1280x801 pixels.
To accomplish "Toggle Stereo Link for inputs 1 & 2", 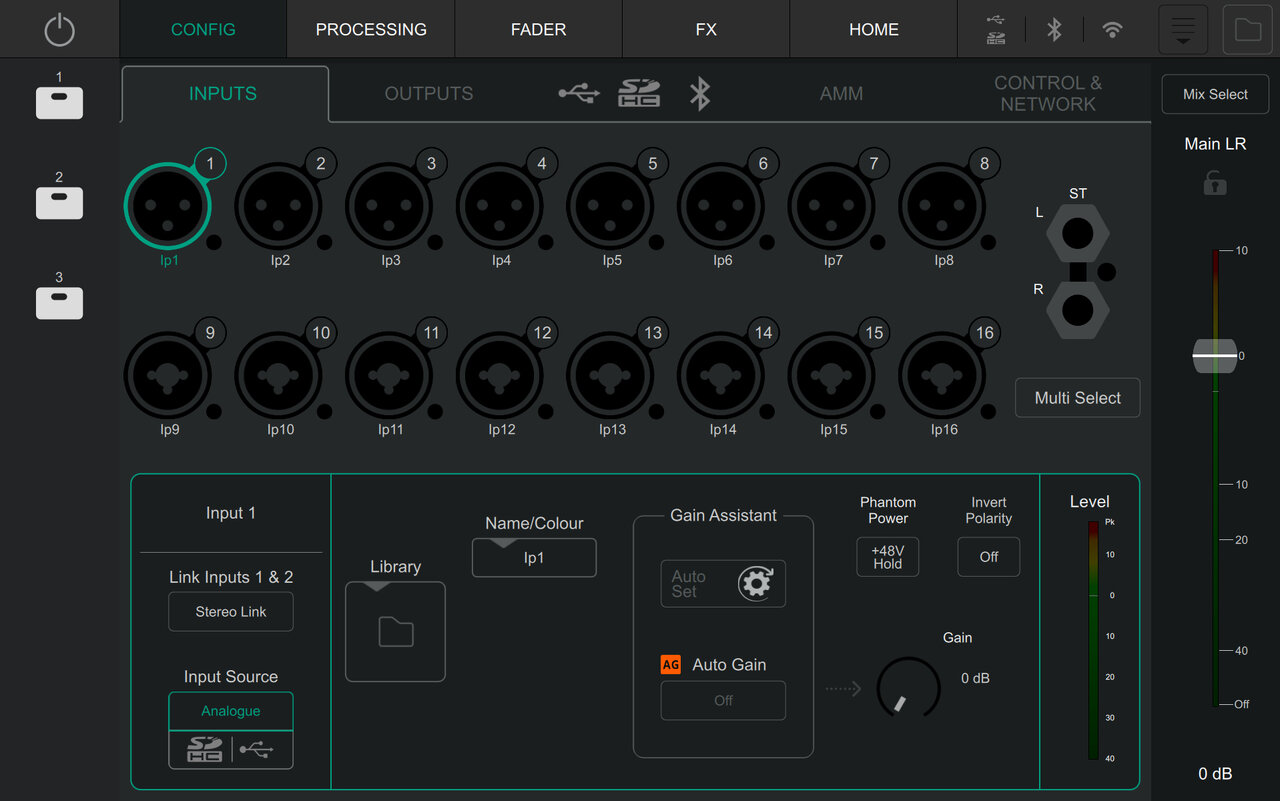I will pyautogui.click(x=231, y=612).
